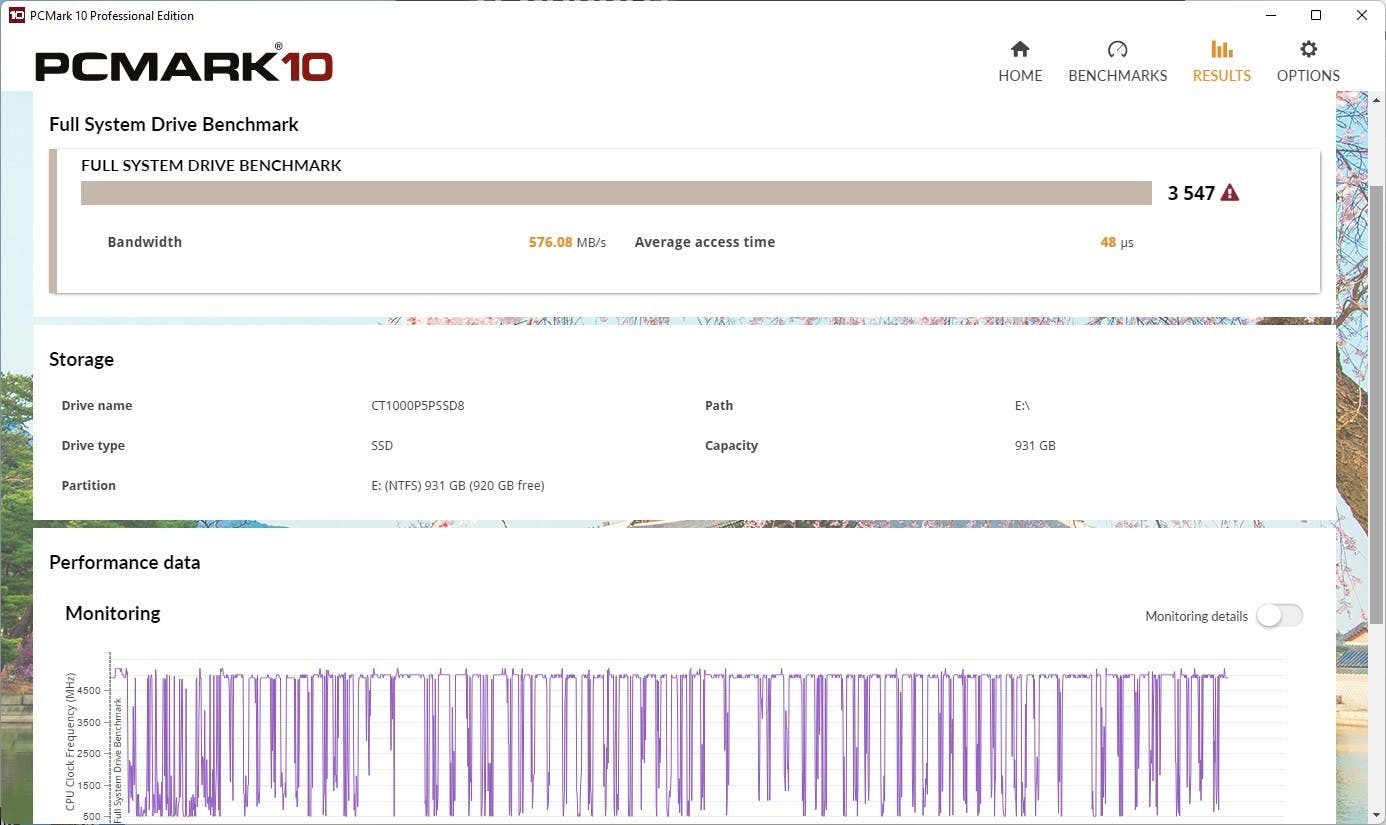Click the Bandwidth label

(145, 242)
